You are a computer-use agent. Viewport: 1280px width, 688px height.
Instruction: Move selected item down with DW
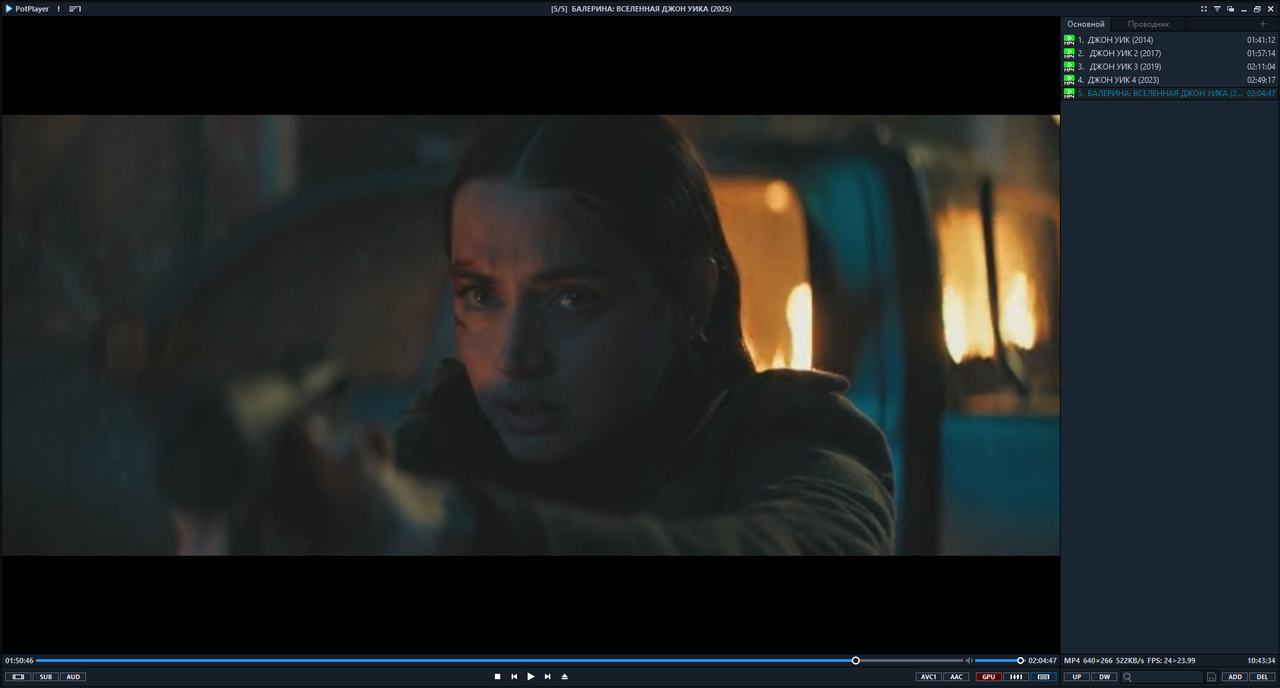tap(1104, 677)
